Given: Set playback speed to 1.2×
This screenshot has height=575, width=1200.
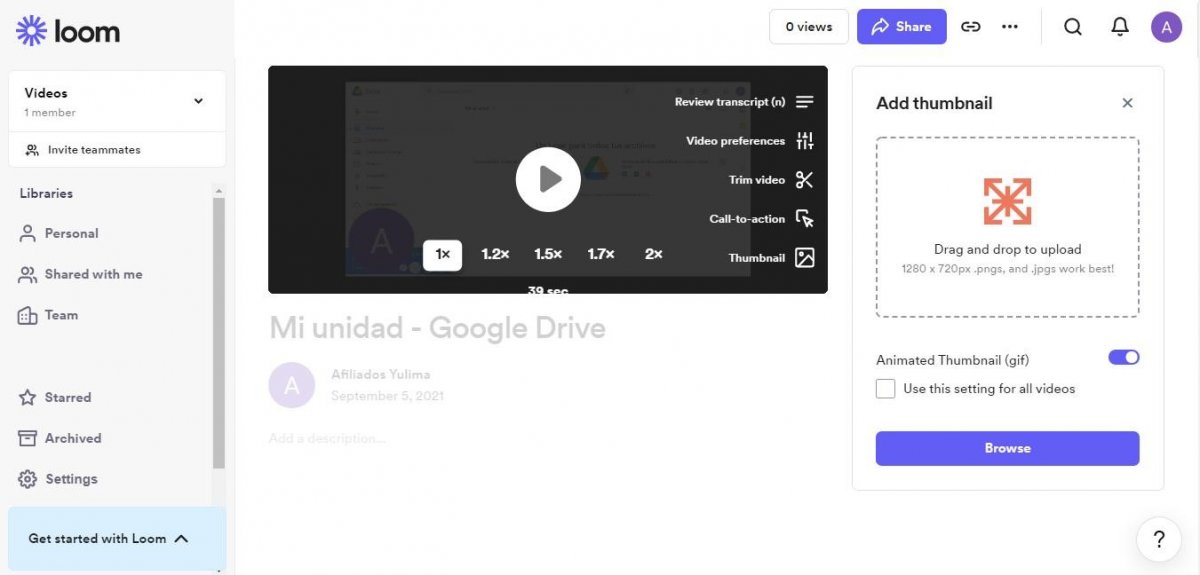Looking at the screenshot, I should point(496,254).
